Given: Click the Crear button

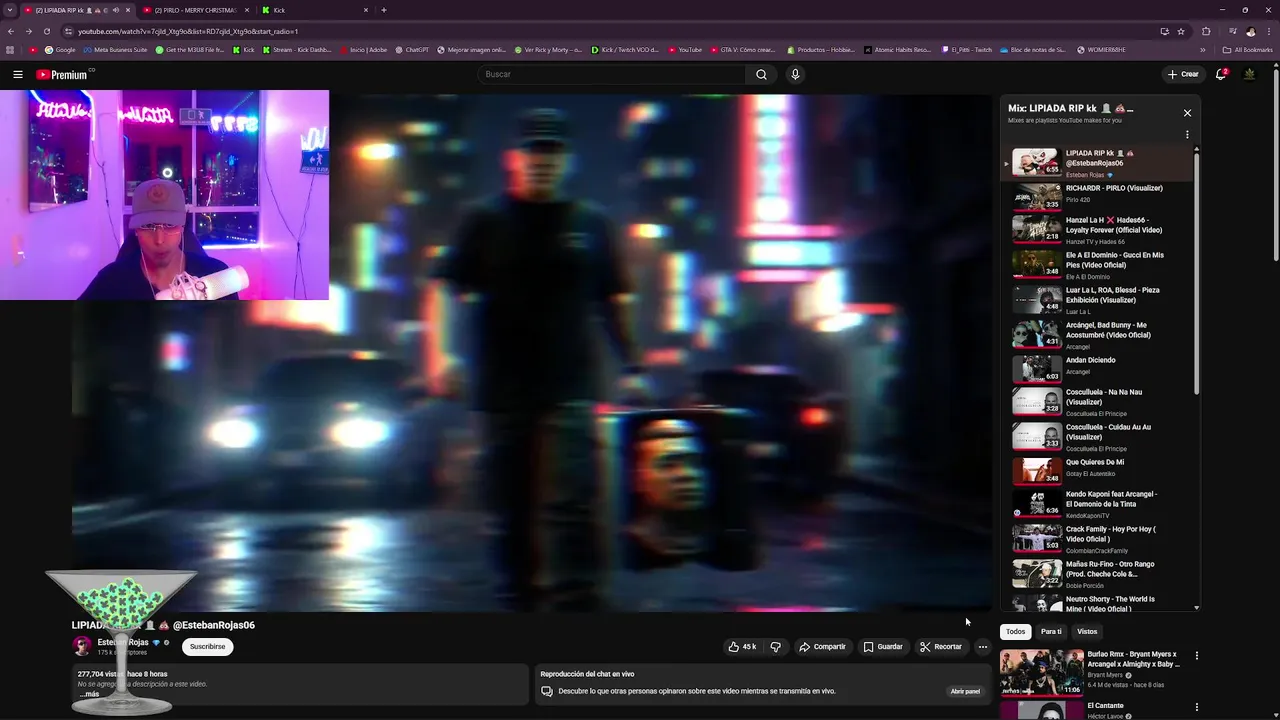Looking at the screenshot, I should [x=1182, y=74].
